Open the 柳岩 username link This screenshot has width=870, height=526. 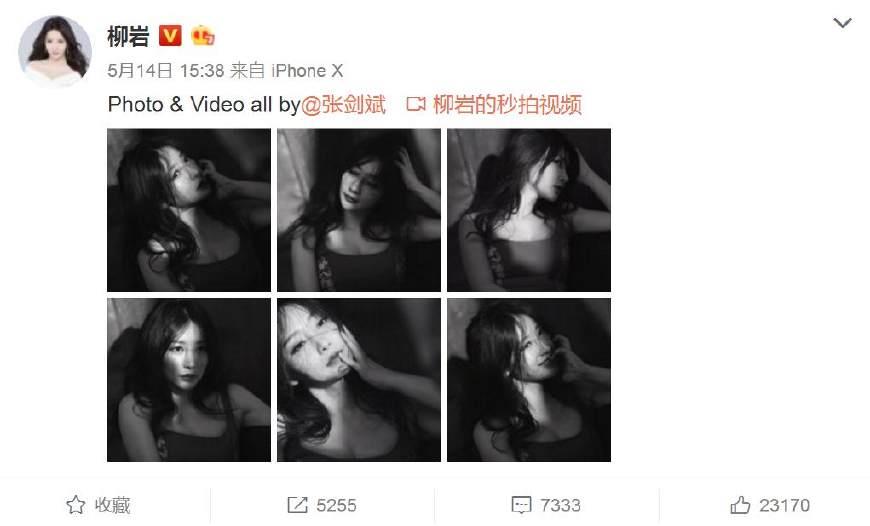point(128,36)
